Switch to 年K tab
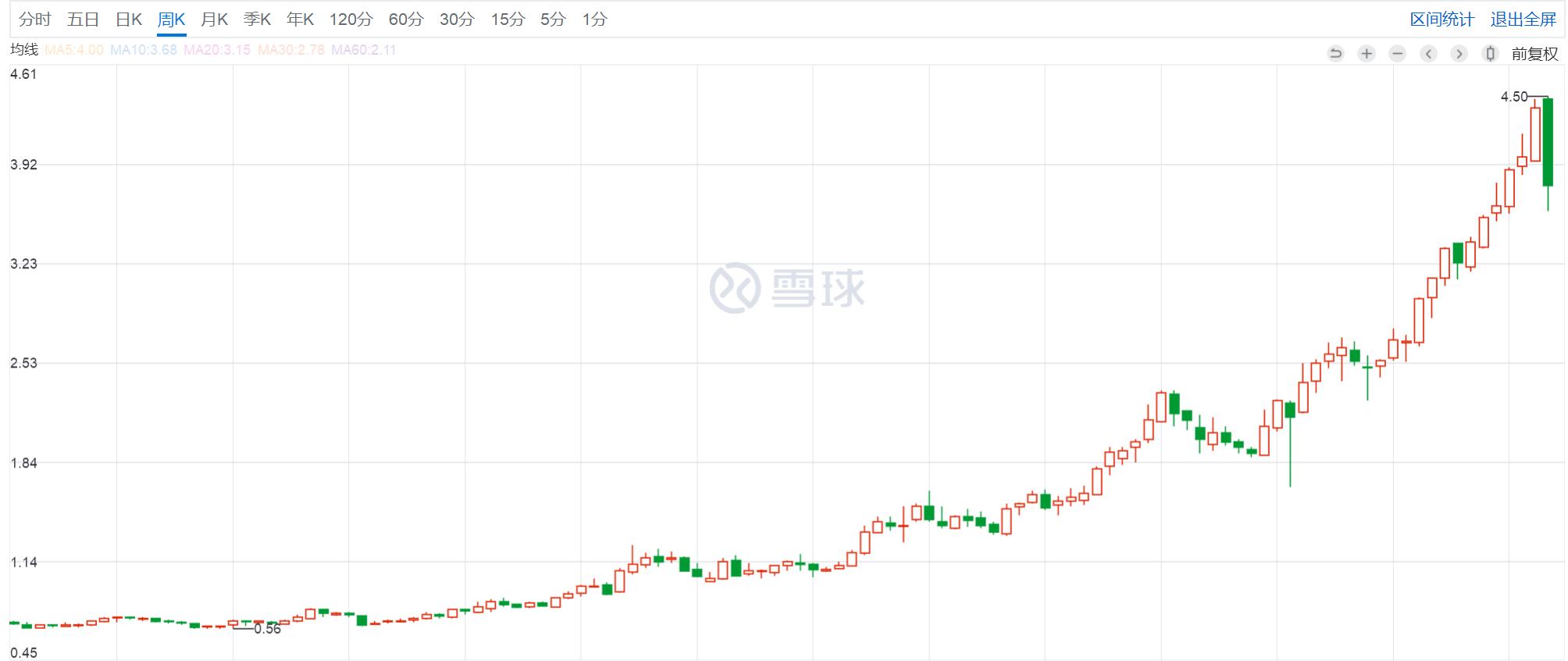Image resolution: width=1568 pixels, height=661 pixels. (x=300, y=20)
